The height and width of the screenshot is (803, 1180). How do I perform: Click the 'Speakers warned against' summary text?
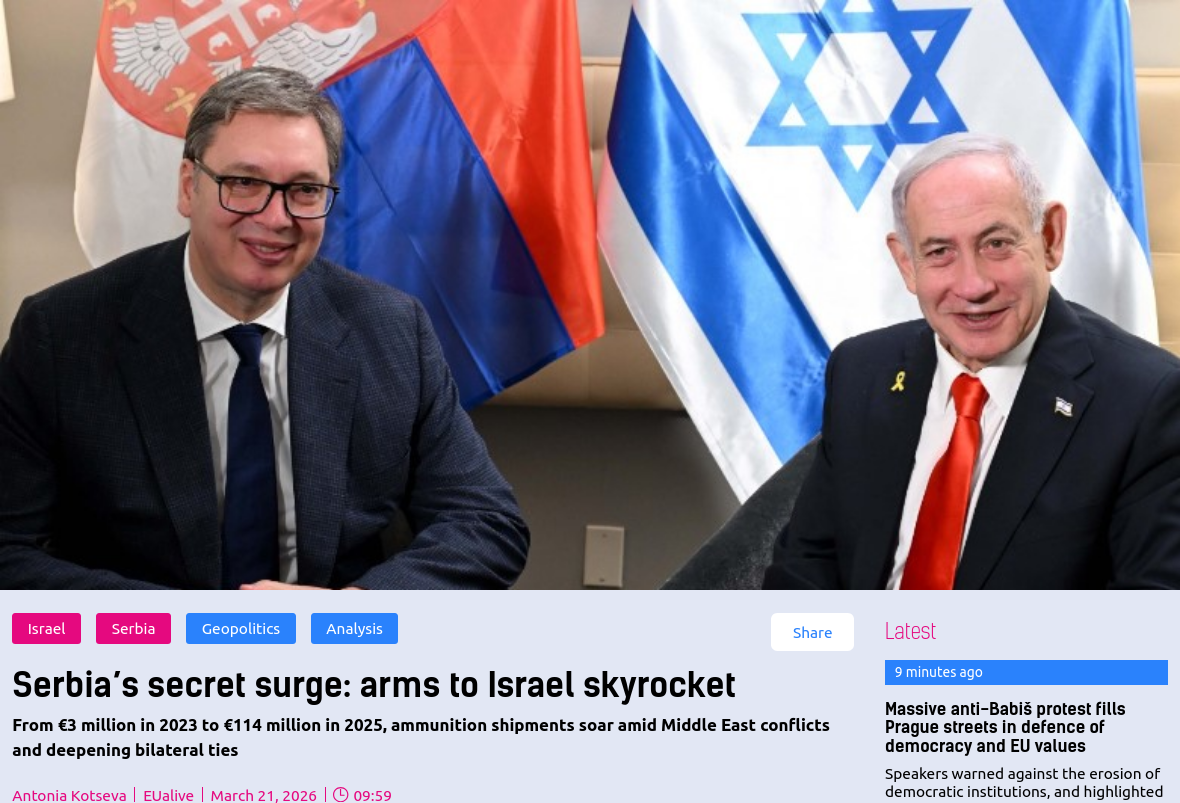pyautogui.click(x=1023, y=783)
